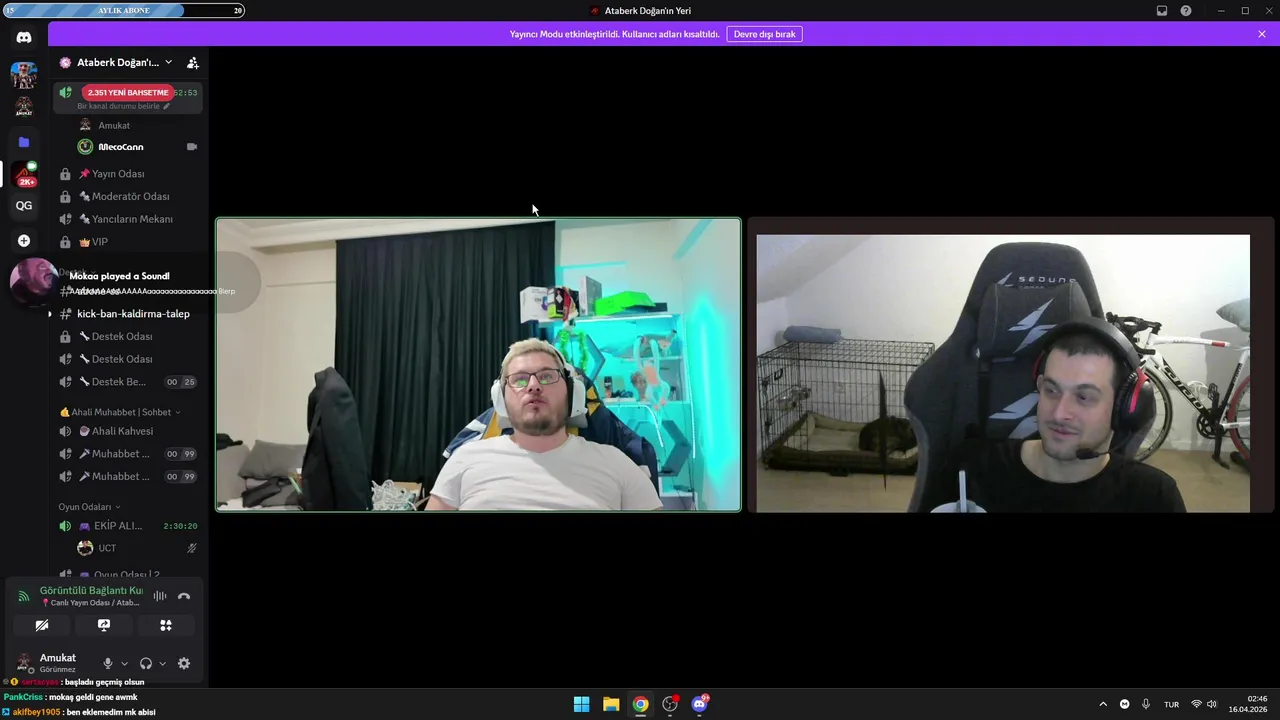Open the inbox icon in title bar
The height and width of the screenshot is (720, 1280).
pos(1162,11)
